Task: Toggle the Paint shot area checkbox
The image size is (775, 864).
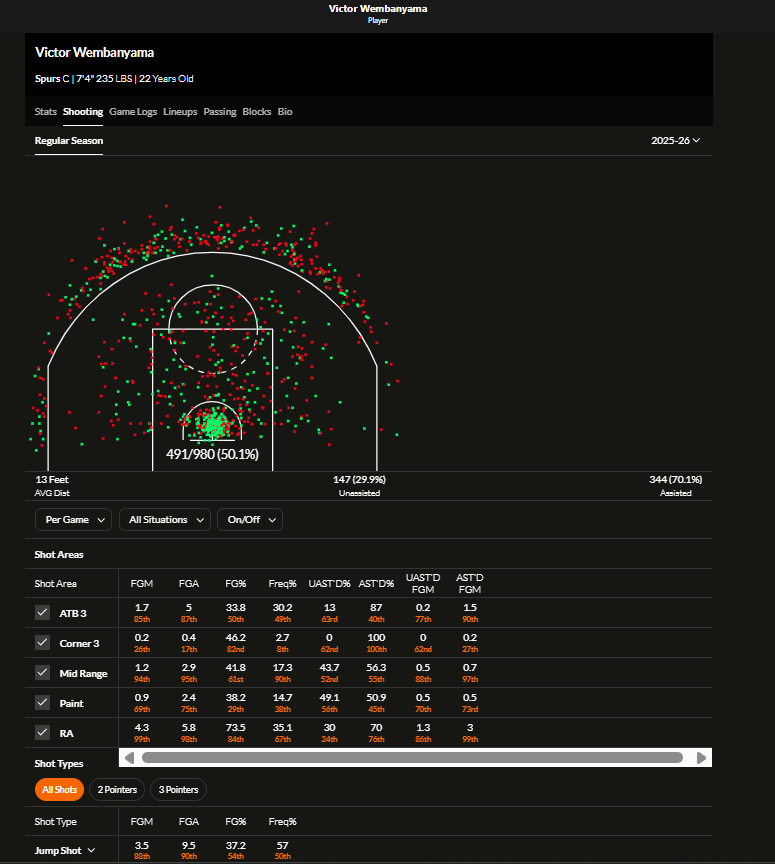Action: pyautogui.click(x=42, y=703)
